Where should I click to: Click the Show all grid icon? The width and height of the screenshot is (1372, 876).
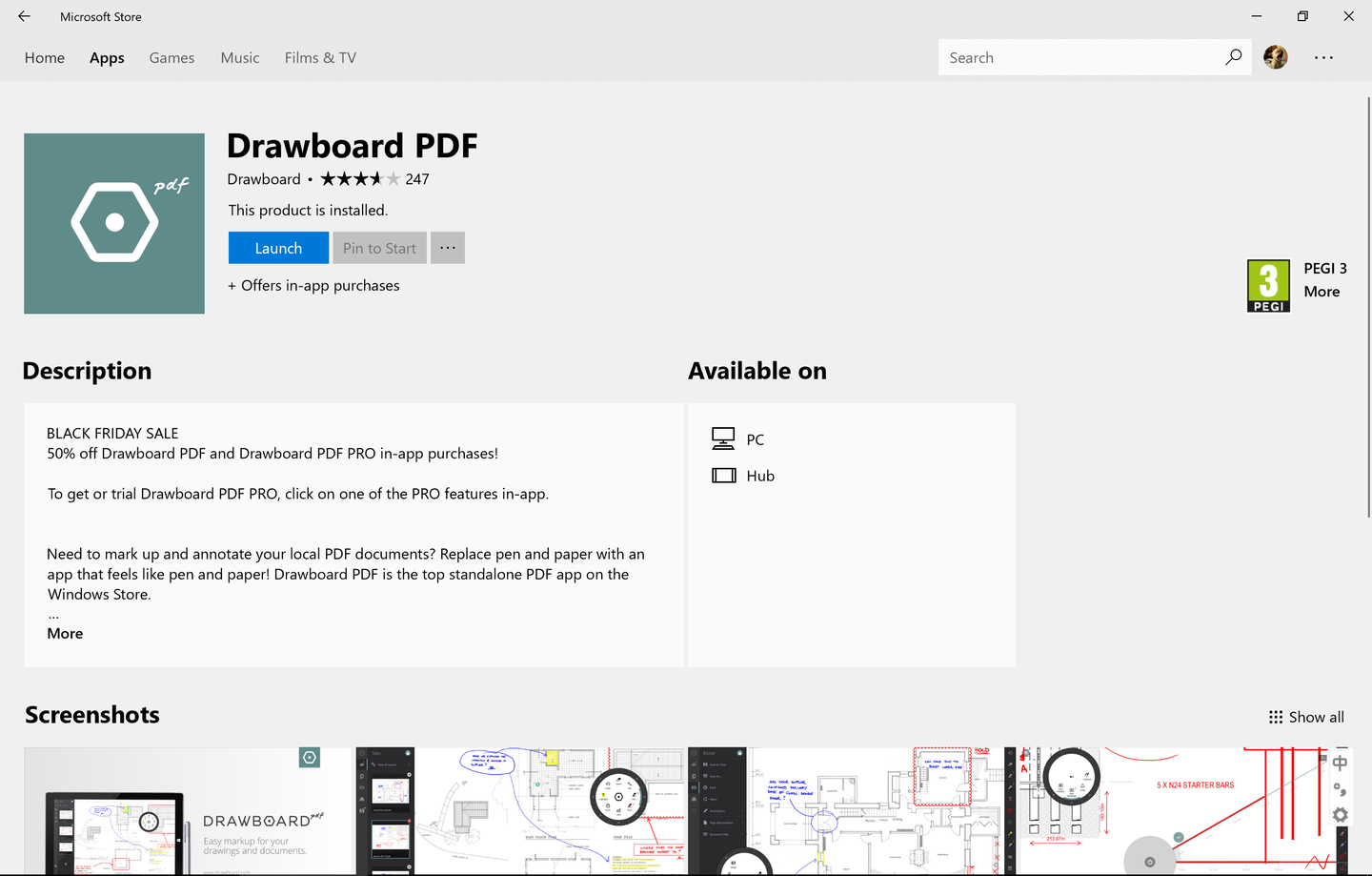pyautogui.click(x=1275, y=716)
